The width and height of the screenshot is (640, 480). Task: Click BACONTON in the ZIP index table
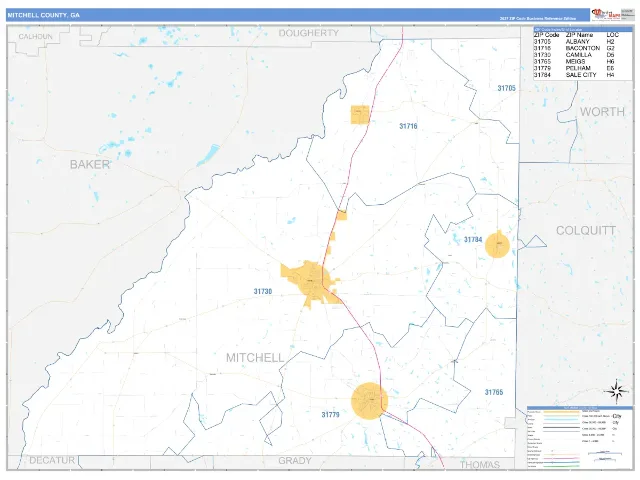coord(583,48)
